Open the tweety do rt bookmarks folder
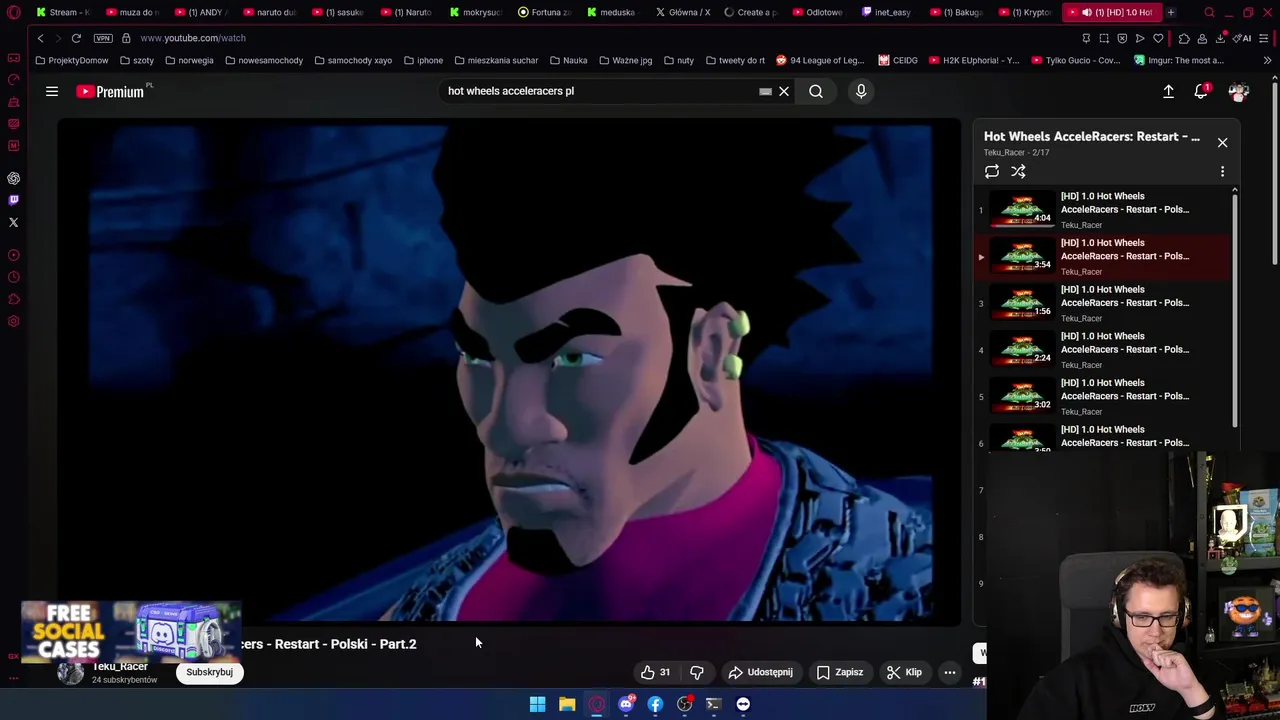The width and height of the screenshot is (1280, 720). [735, 60]
